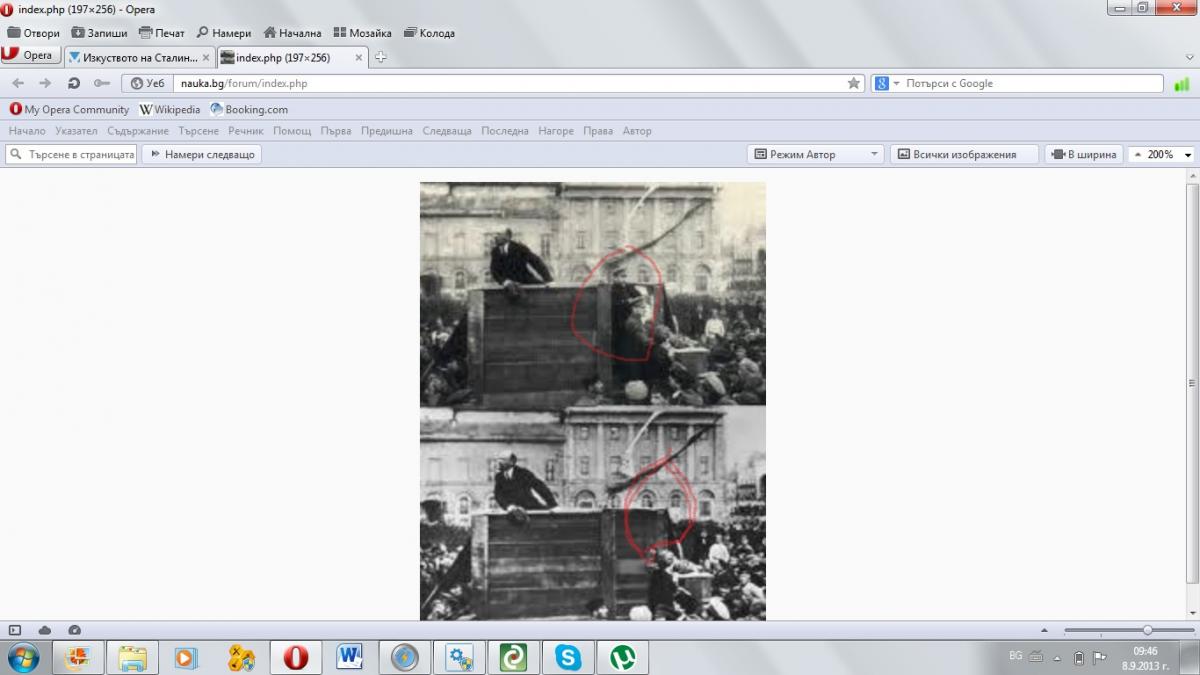Click the Forward navigation arrow

click(x=45, y=83)
